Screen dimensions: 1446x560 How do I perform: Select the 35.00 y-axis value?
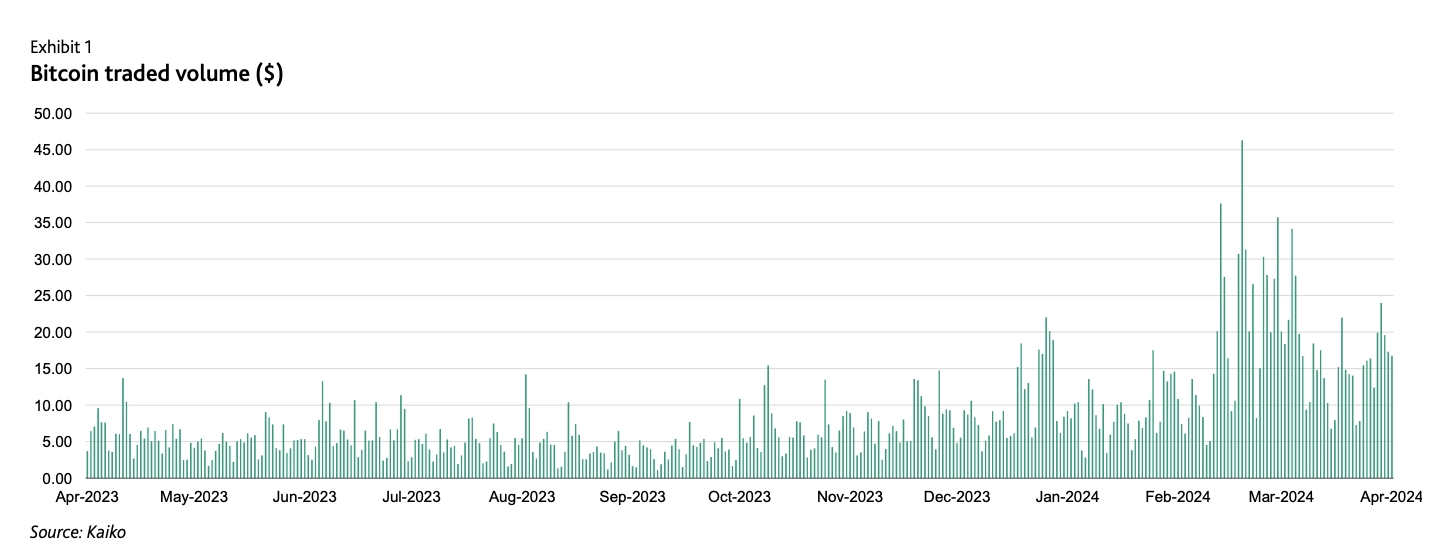[x=52, y=223]
